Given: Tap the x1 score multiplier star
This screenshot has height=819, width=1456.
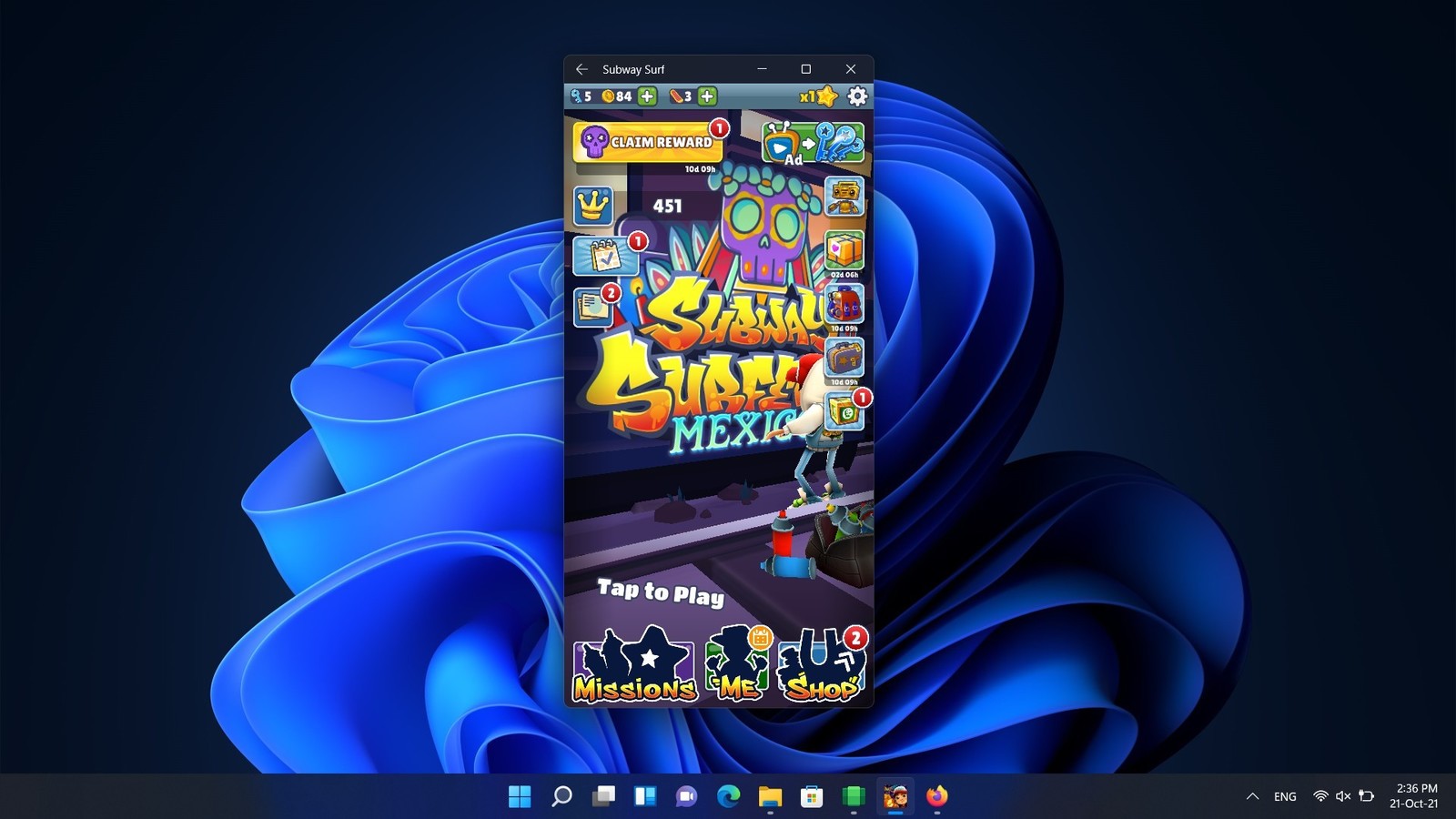Looking at the screenshot, I should (818, 96).
